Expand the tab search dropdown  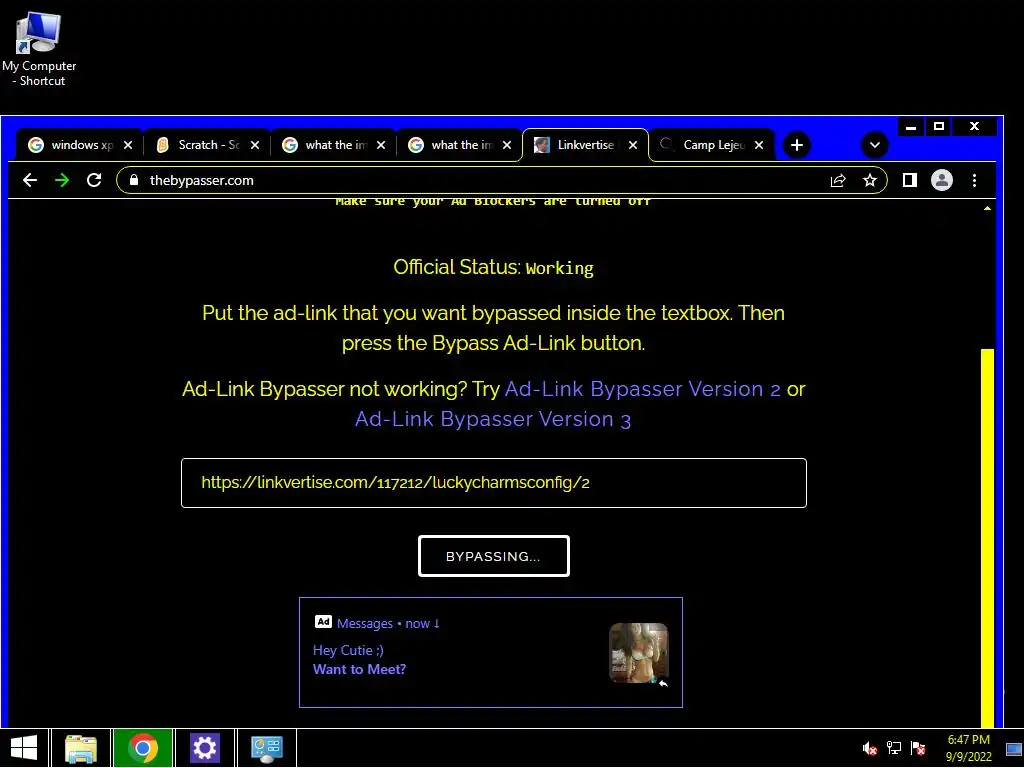[874, 145]
